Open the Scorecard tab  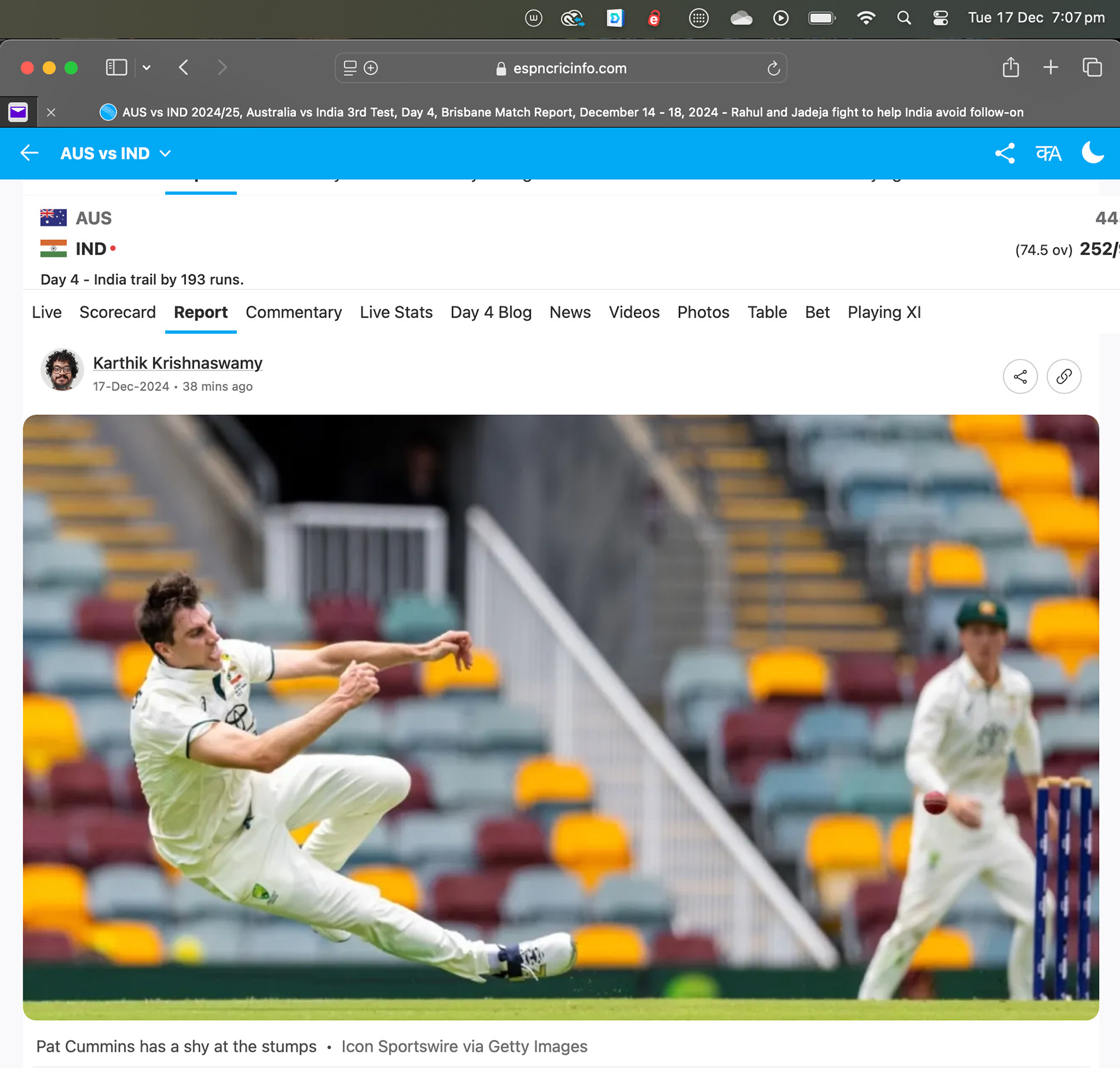[x=117, y=312]
